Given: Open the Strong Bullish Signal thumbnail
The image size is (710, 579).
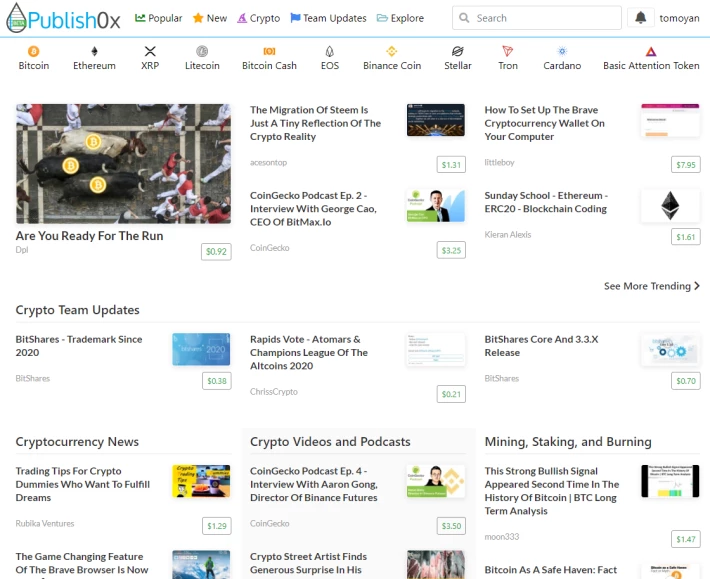Looking at the screenshot, I should (670, 481).
